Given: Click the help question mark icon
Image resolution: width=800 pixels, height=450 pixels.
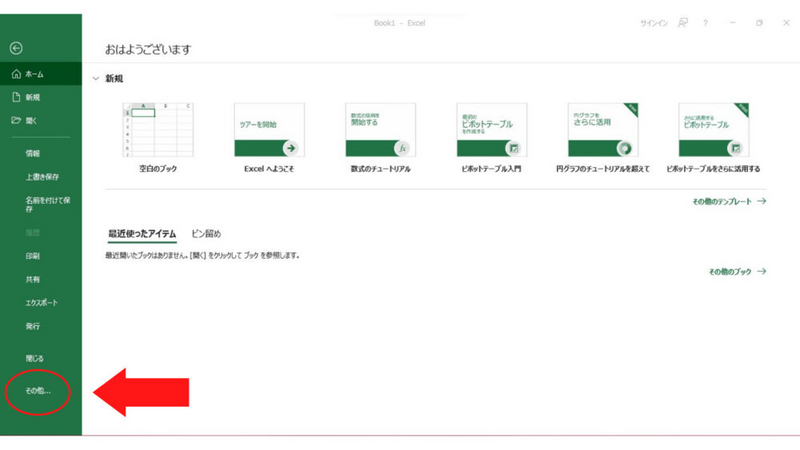Looking at the screenshot, I should [x=706, y=23].
